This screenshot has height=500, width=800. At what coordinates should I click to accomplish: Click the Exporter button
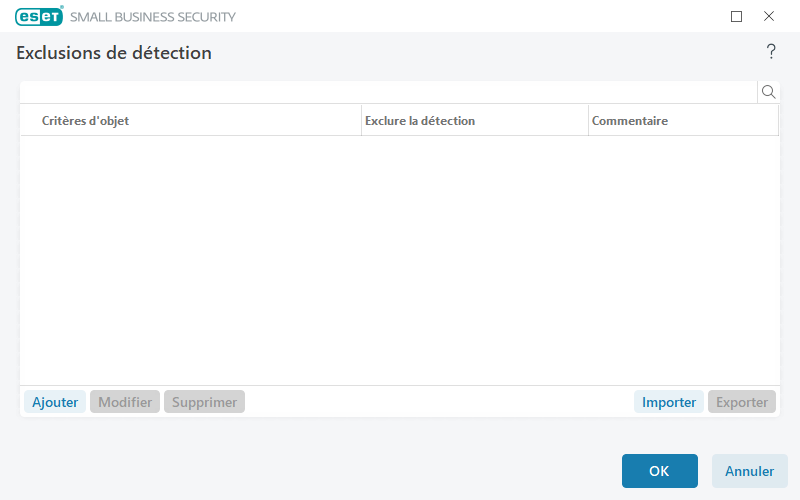pyautogui.click(x=742, y=402)
